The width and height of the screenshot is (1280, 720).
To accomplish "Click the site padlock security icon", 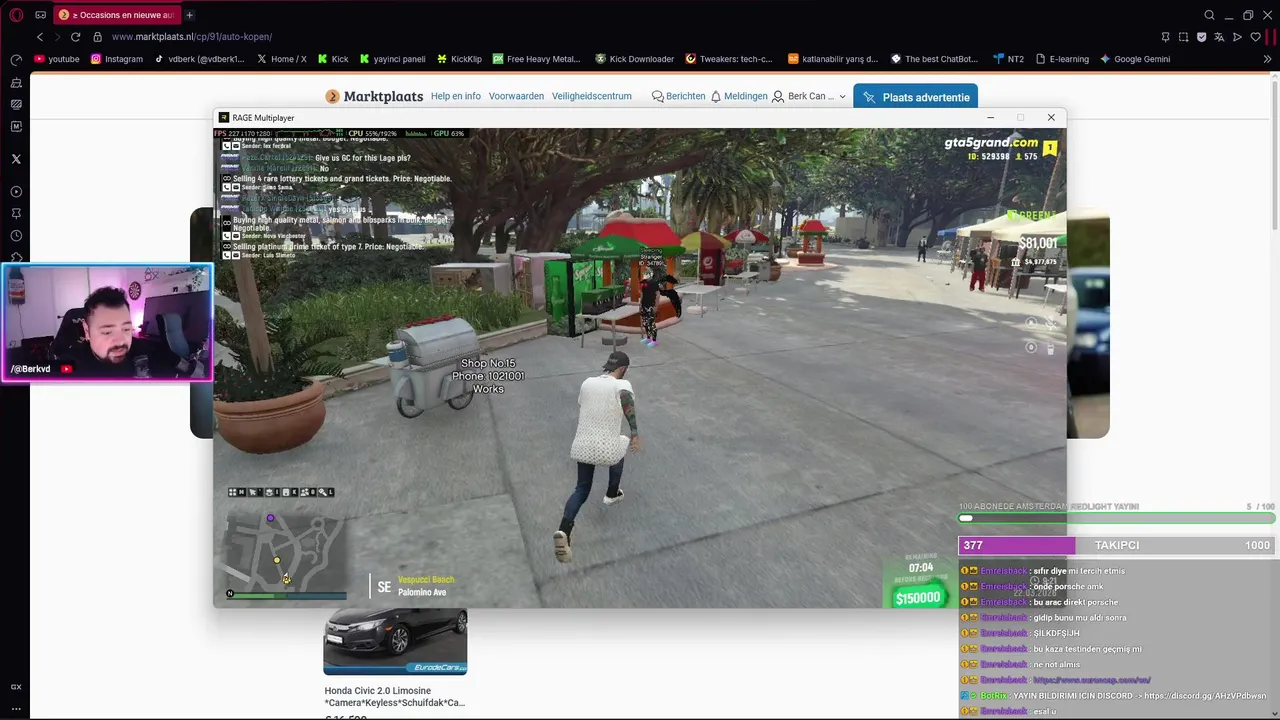I will tap(97, 37).
